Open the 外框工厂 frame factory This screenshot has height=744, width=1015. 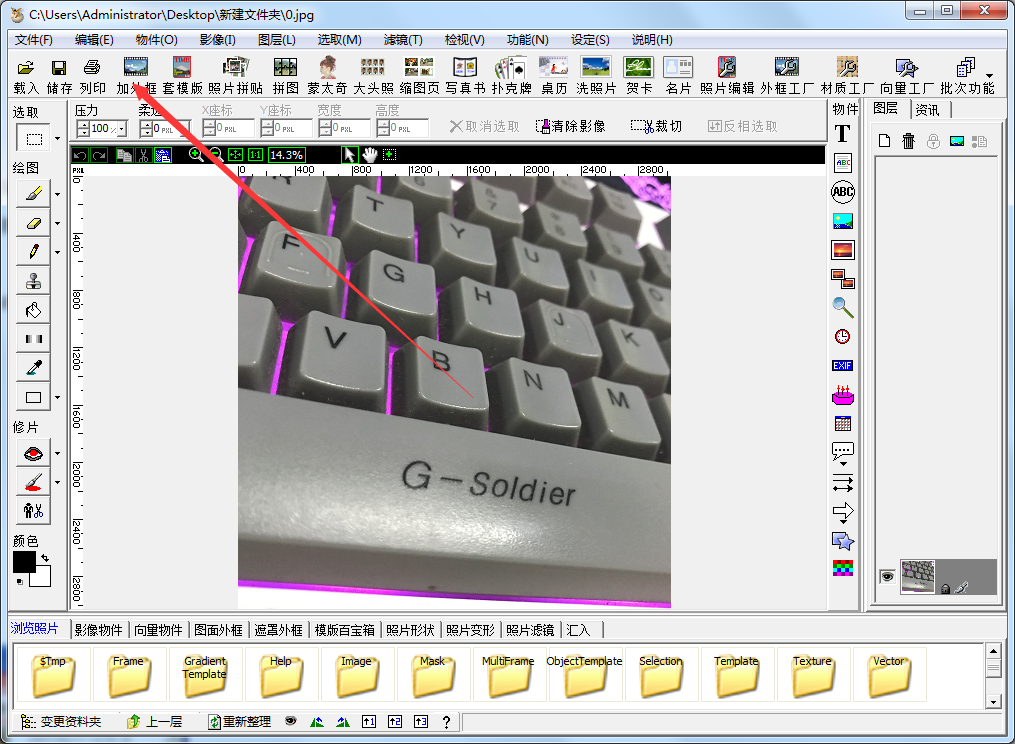[787, 76]
